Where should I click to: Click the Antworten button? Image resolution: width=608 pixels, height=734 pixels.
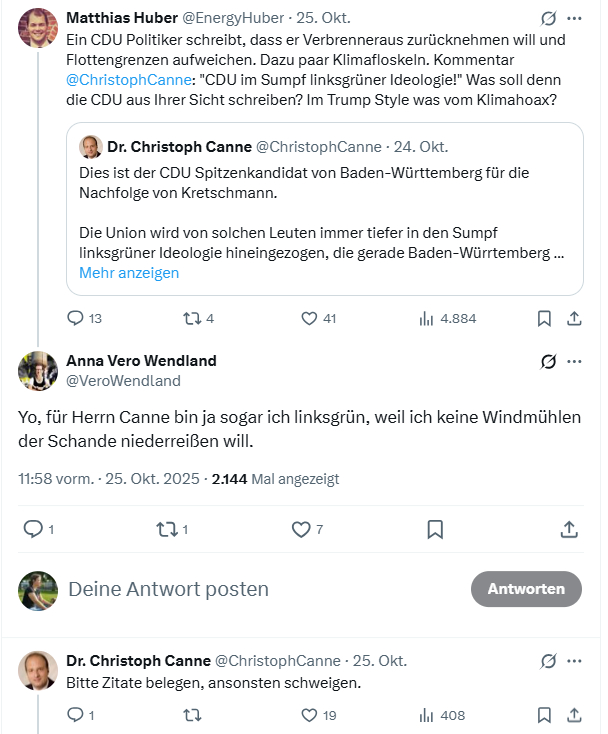pos(525,589)
